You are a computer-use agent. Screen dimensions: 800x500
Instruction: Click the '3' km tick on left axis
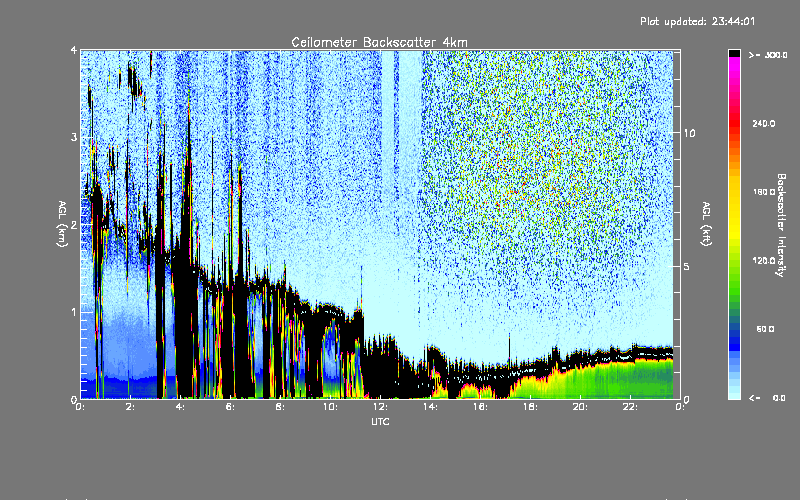pos(74,137)
